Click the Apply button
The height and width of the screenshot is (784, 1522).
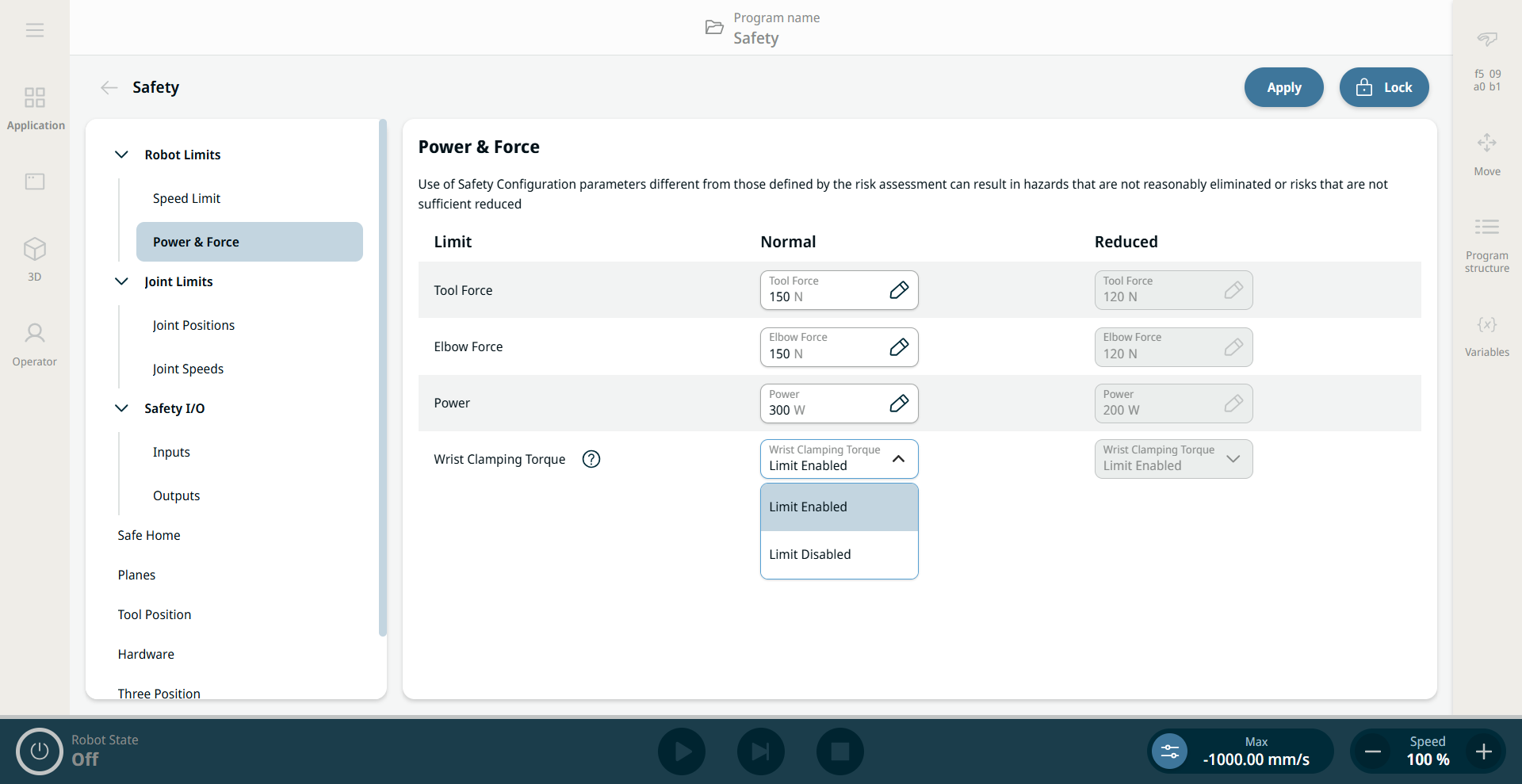pos(1283,87)
